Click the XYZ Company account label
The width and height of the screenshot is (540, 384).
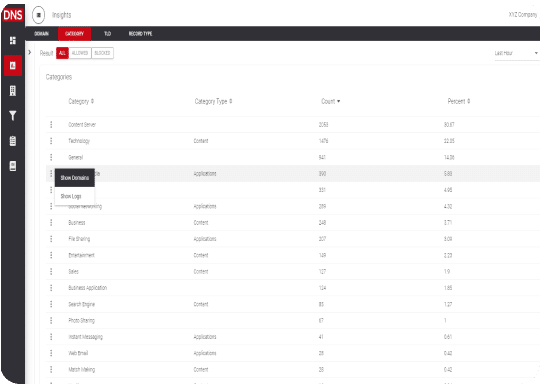(523, 15)
